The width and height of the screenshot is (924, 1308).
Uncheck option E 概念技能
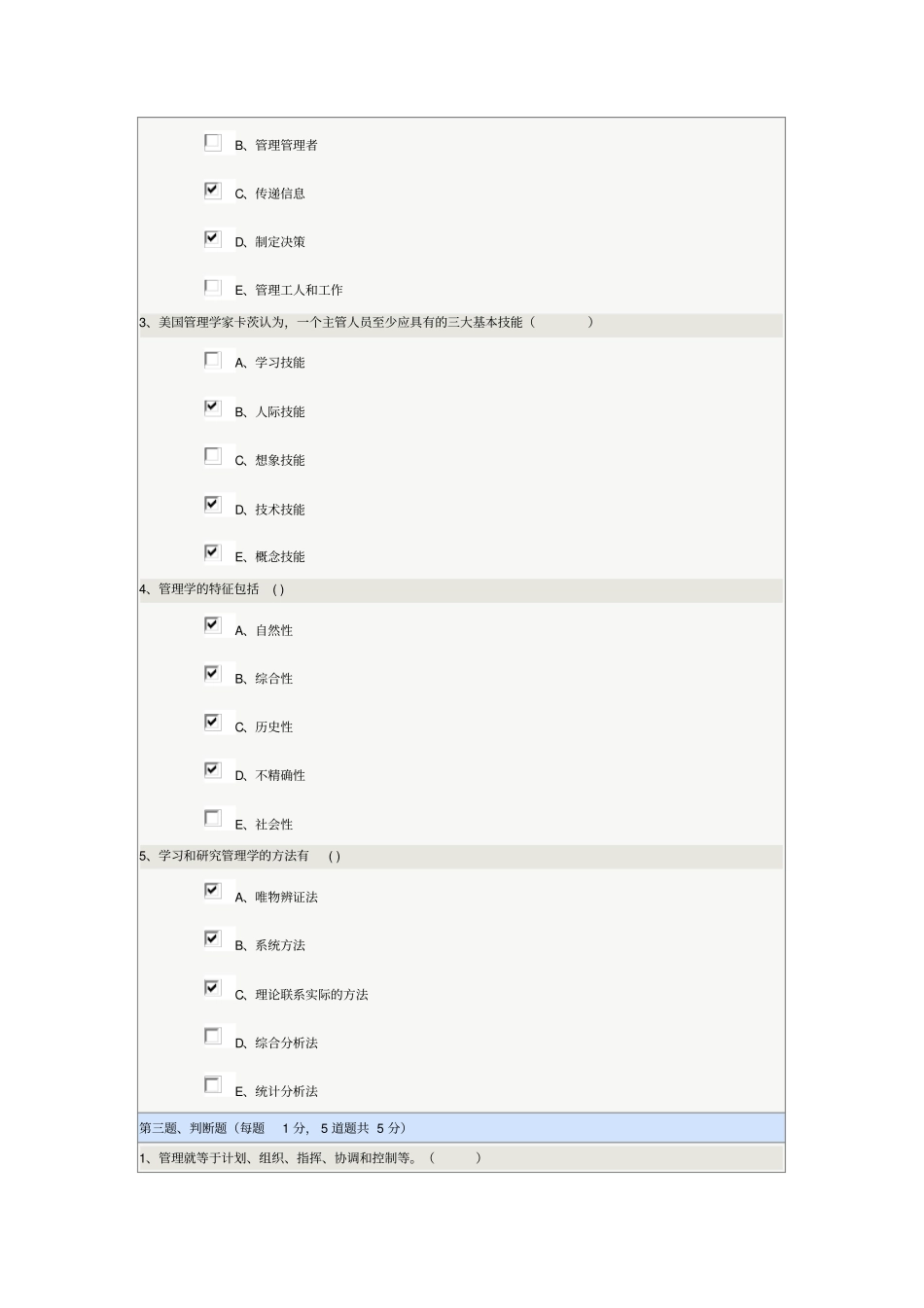pyautogui.click(x=213, y=553)
